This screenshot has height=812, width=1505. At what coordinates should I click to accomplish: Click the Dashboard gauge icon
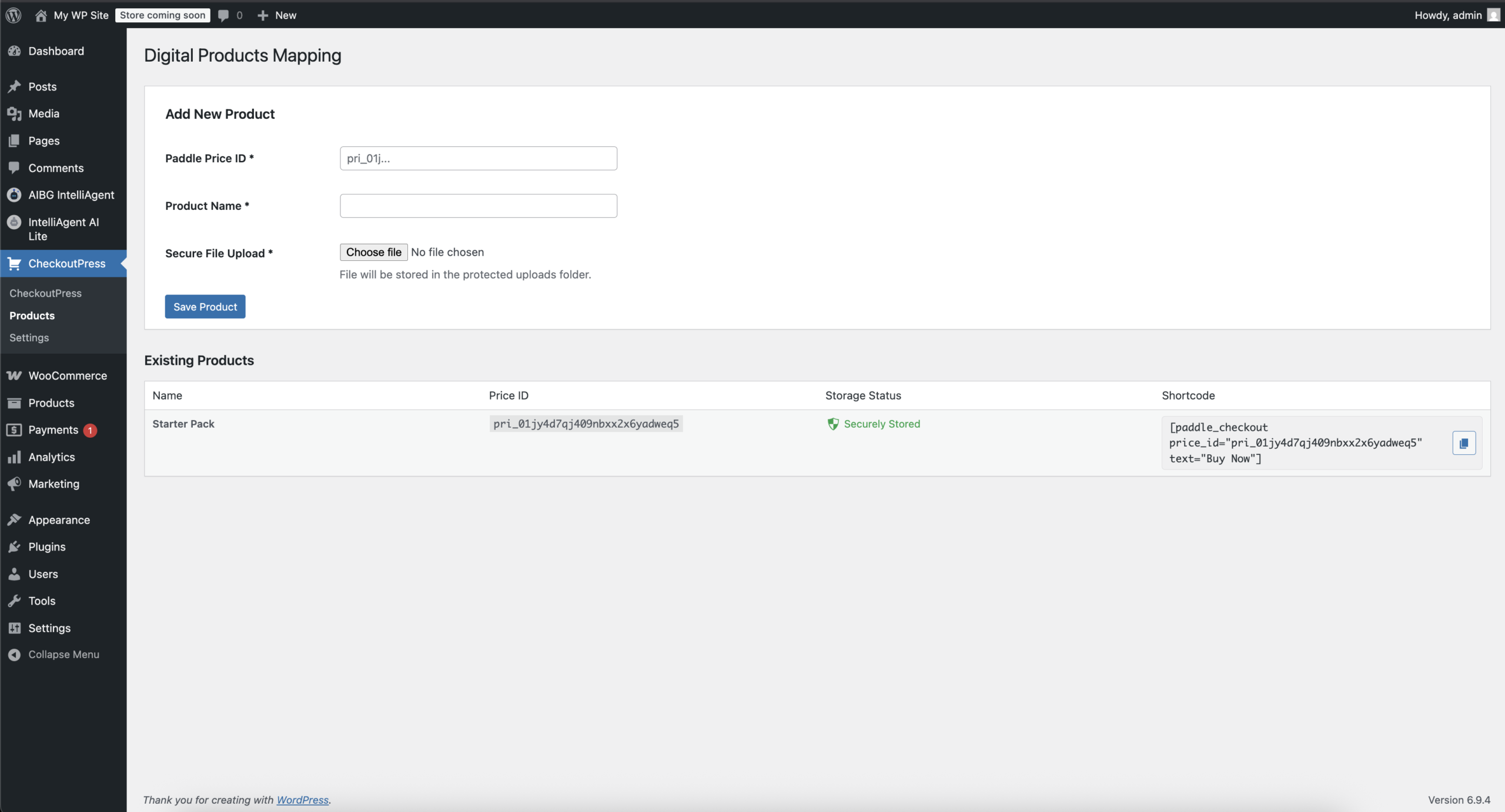pos(15,51)
